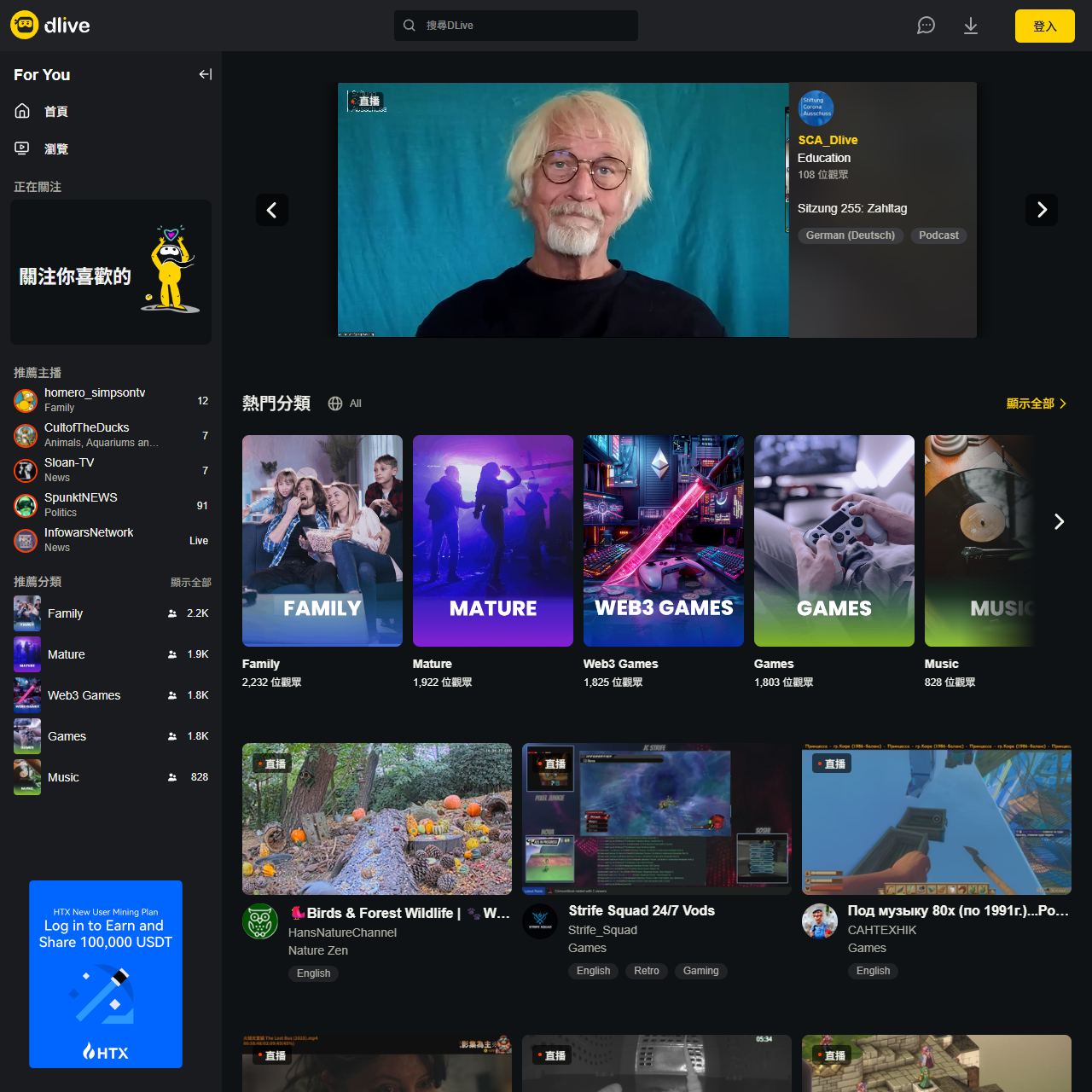
Task: Click the Strife_Squad channel avatar
Action: coord(539,921)
